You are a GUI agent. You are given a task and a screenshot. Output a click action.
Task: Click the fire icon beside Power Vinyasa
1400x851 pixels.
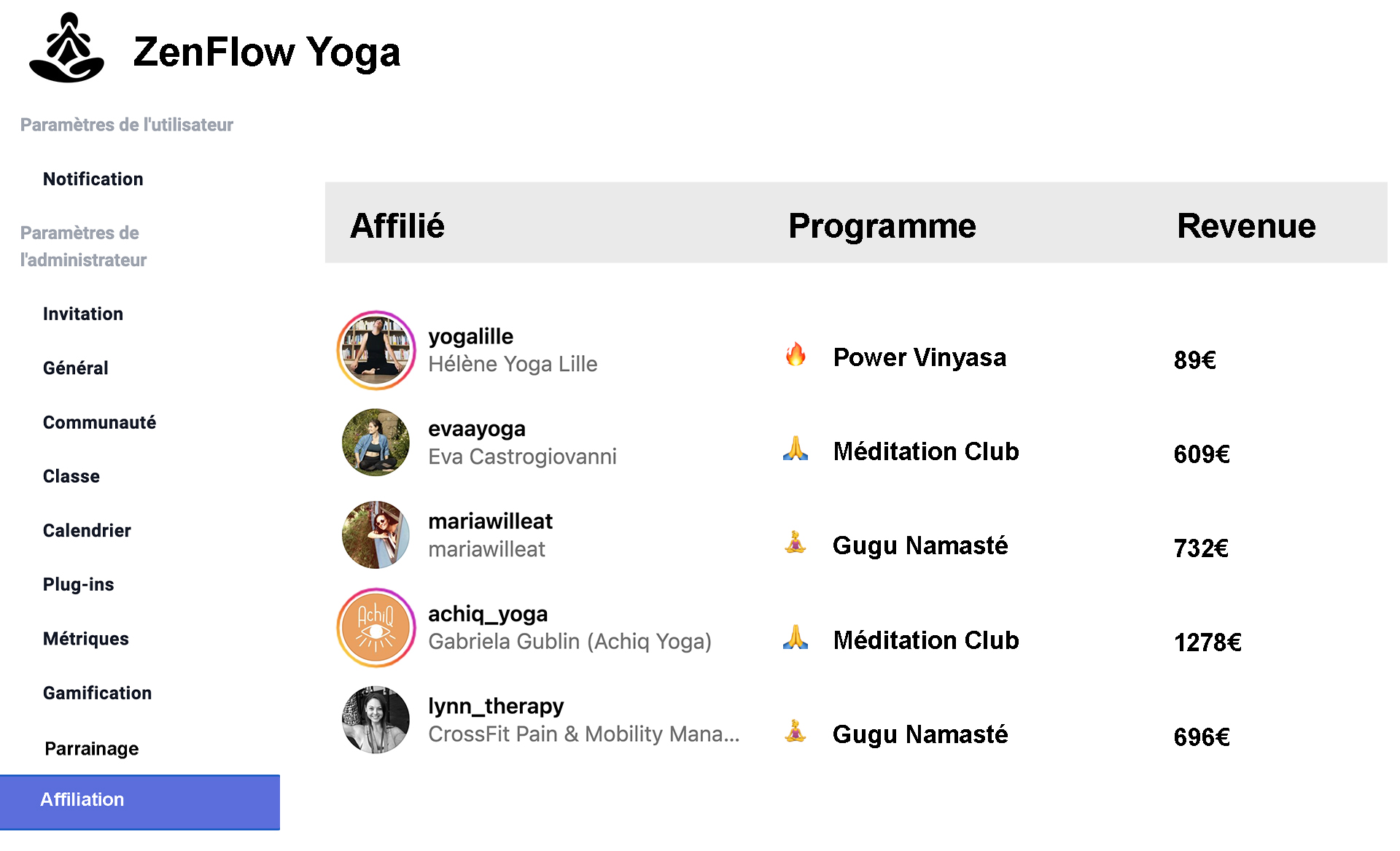796,355
